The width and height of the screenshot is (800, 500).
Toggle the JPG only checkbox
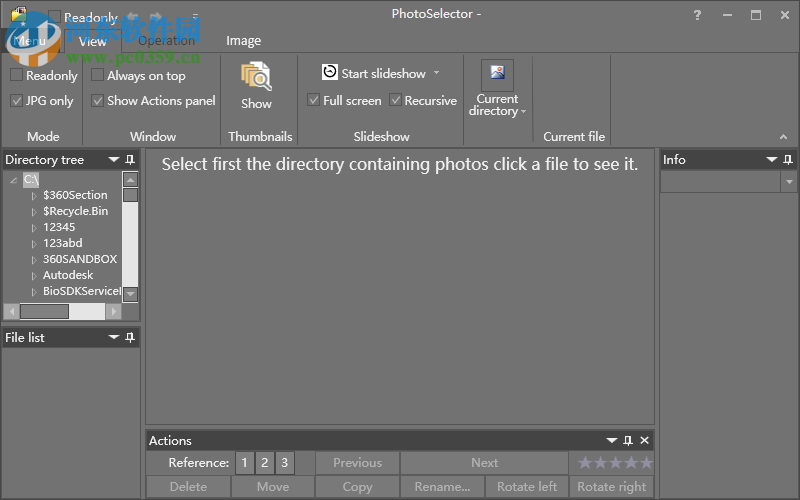tap(16, 101)
